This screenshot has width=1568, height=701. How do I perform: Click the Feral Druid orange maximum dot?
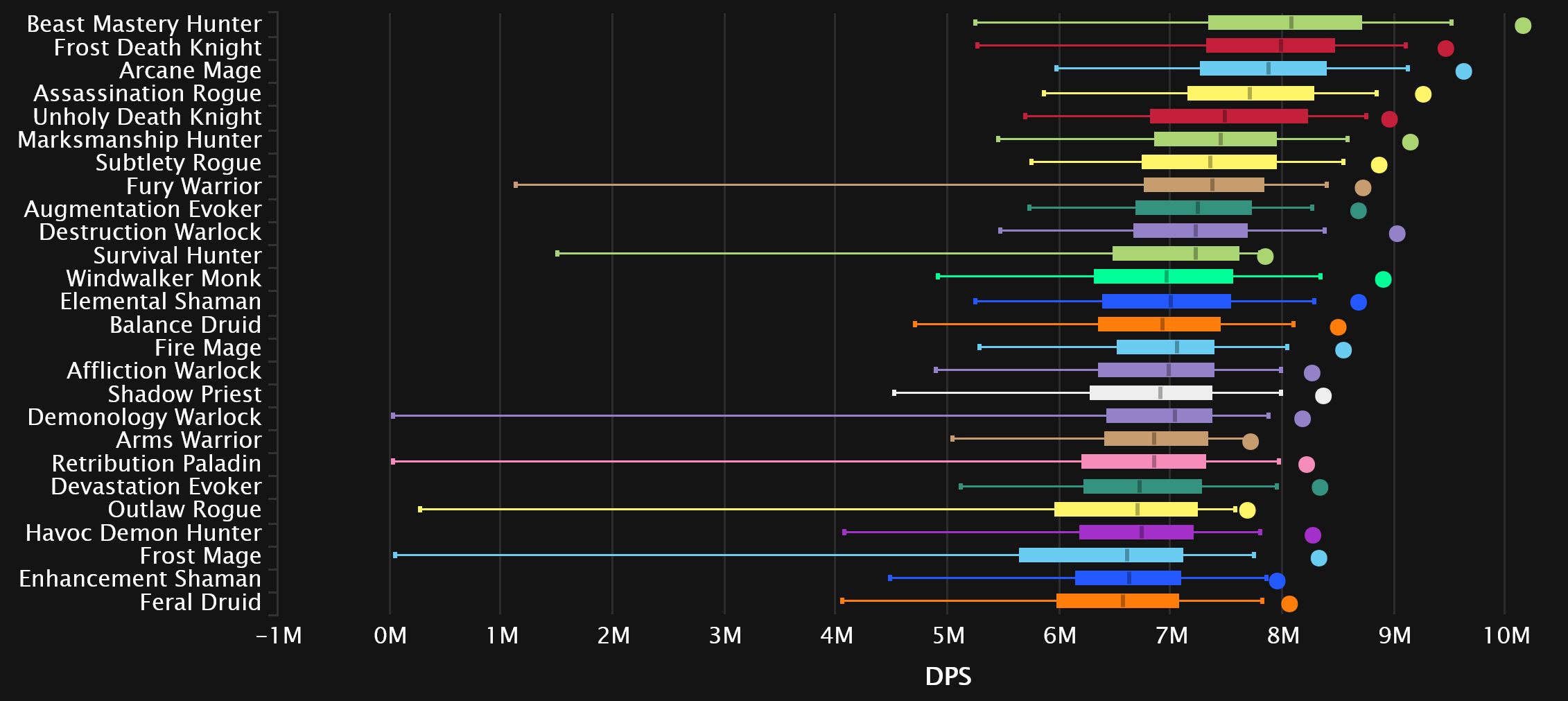coord(1289,604)
